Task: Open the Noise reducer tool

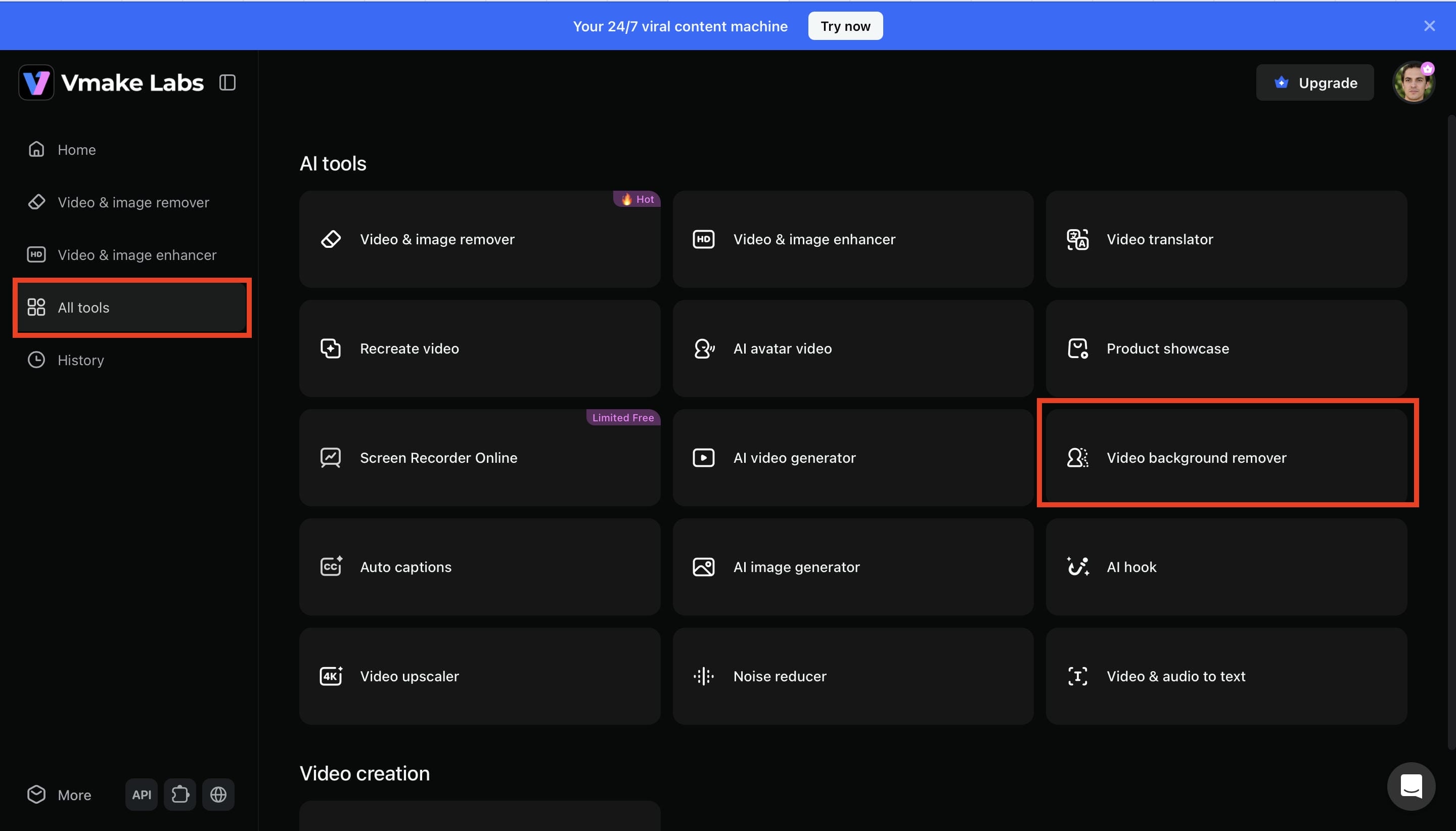Action: tap(852, 676)
